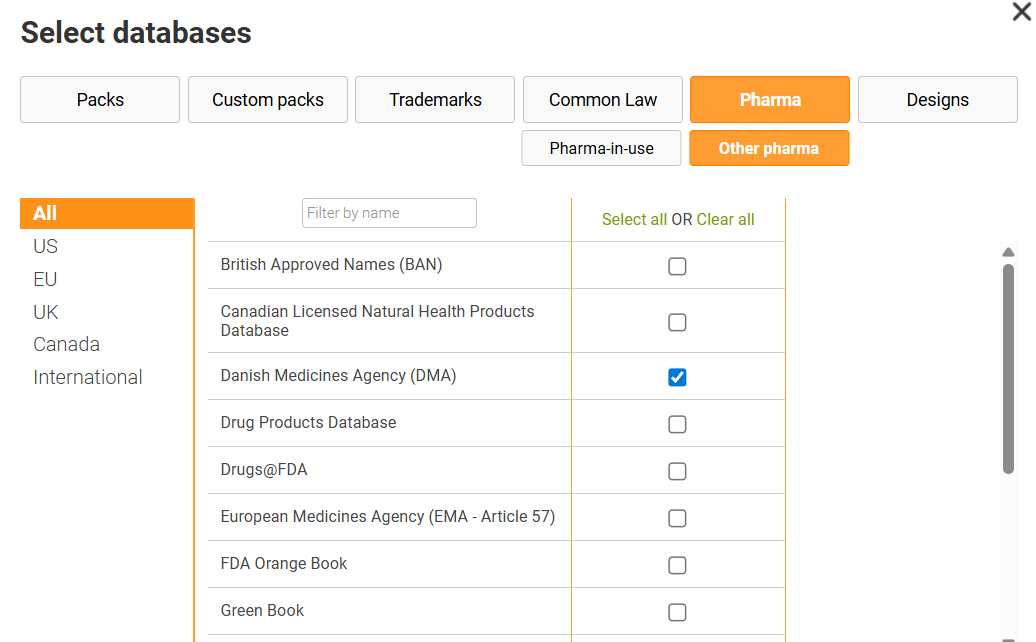Screen dimensions: 1036x642
Task: Switch to the Trademarks tab
Action: coord(435,100)
